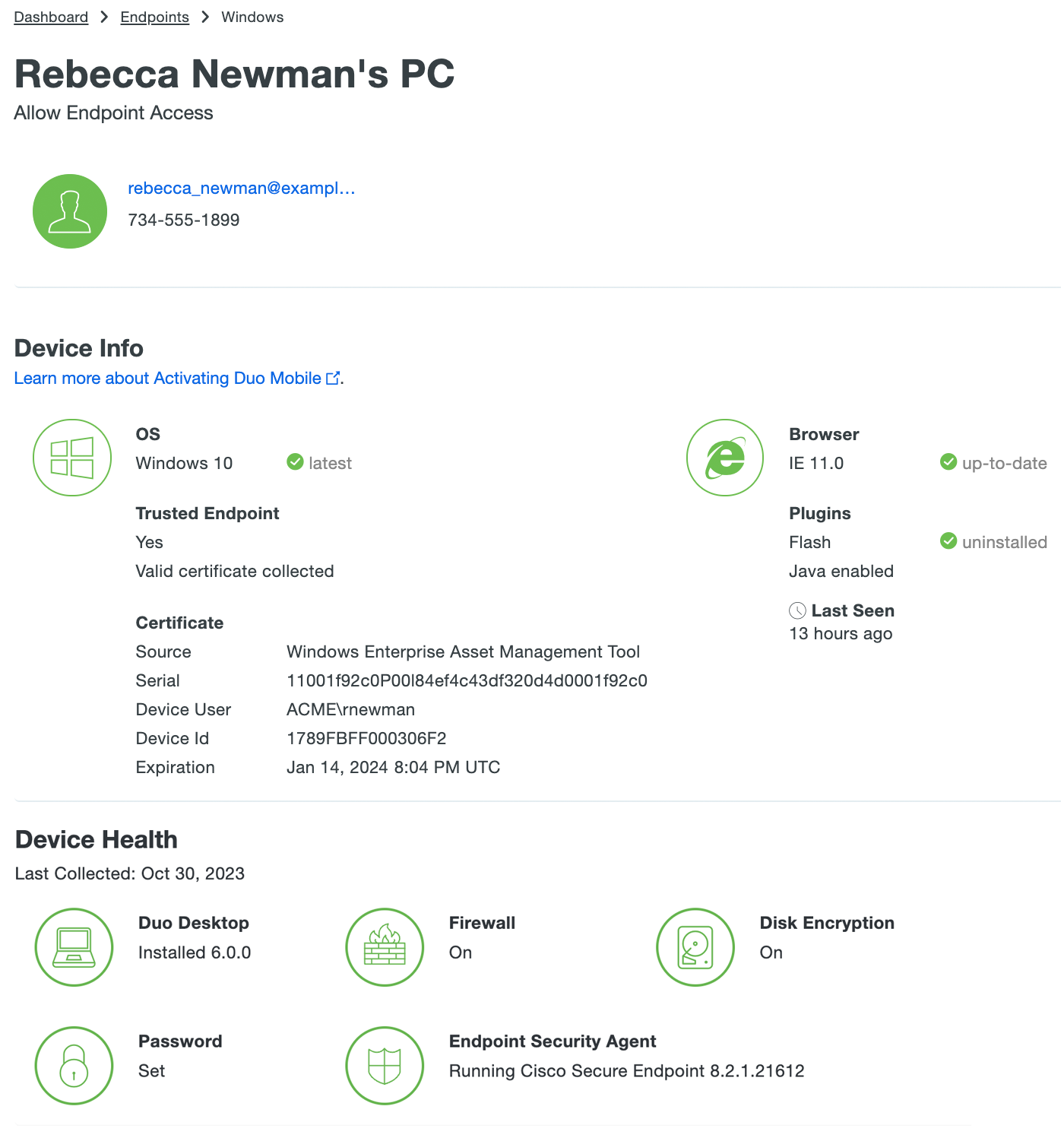This screenshot has width=1064, height=1138.
Task: Click the checkmark next to up-to-date
Action: 948,461
